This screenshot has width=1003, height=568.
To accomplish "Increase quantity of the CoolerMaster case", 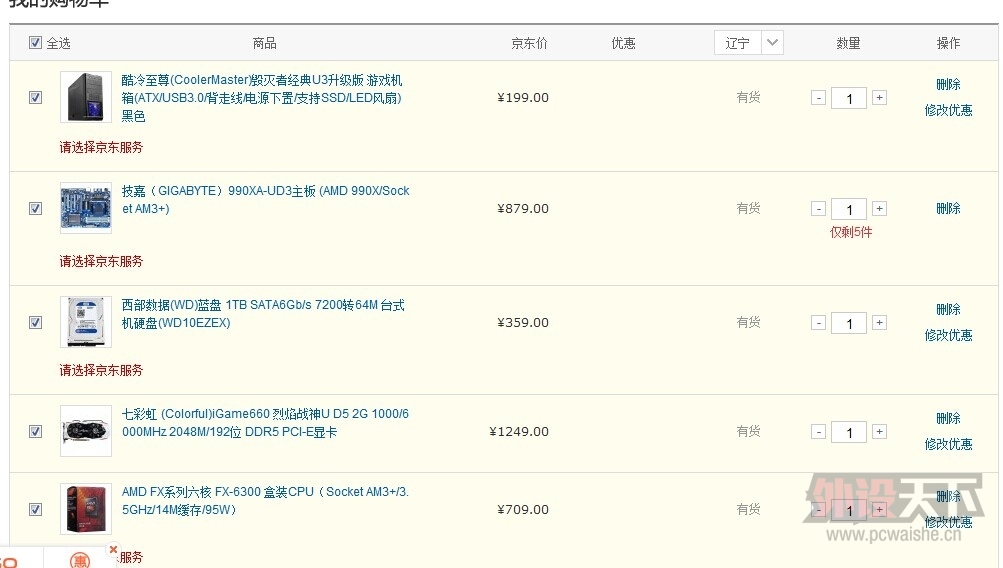I will click(x=880, y=97).
